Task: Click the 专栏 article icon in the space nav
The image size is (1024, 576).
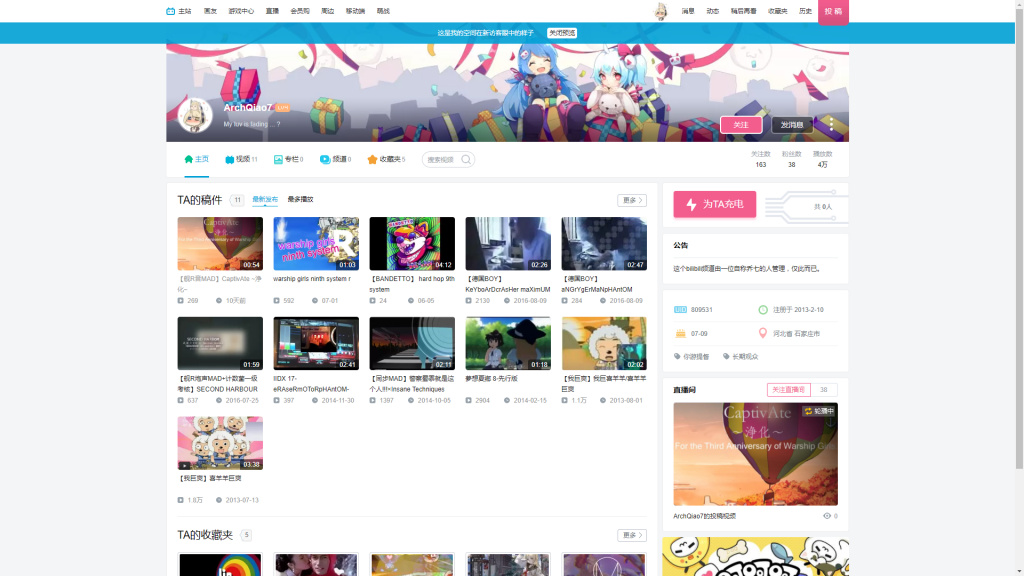Action: point(278,159)
